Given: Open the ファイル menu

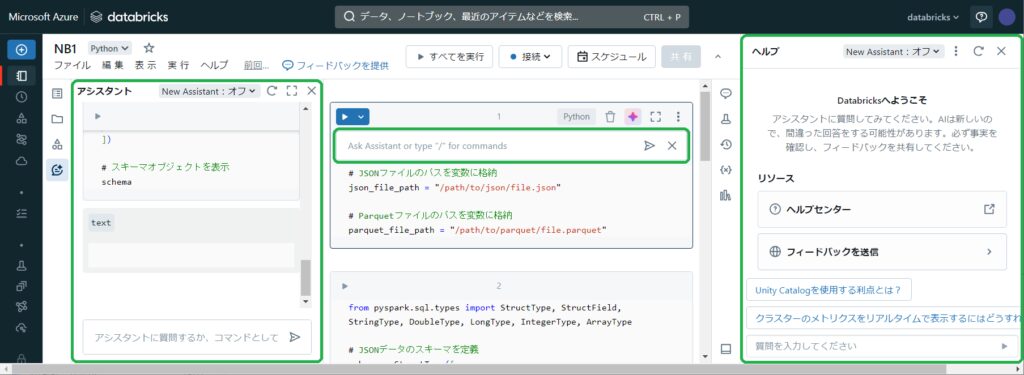Looking at the screenshot, I should pos(72,65).
